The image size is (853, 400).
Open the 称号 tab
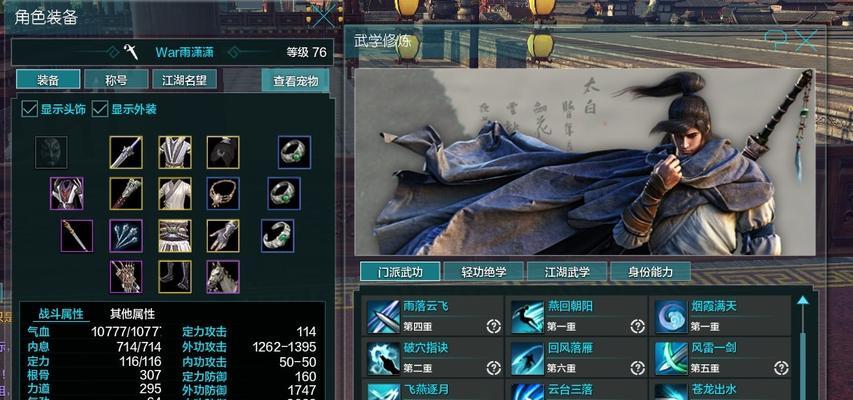(x=116, y=79)
